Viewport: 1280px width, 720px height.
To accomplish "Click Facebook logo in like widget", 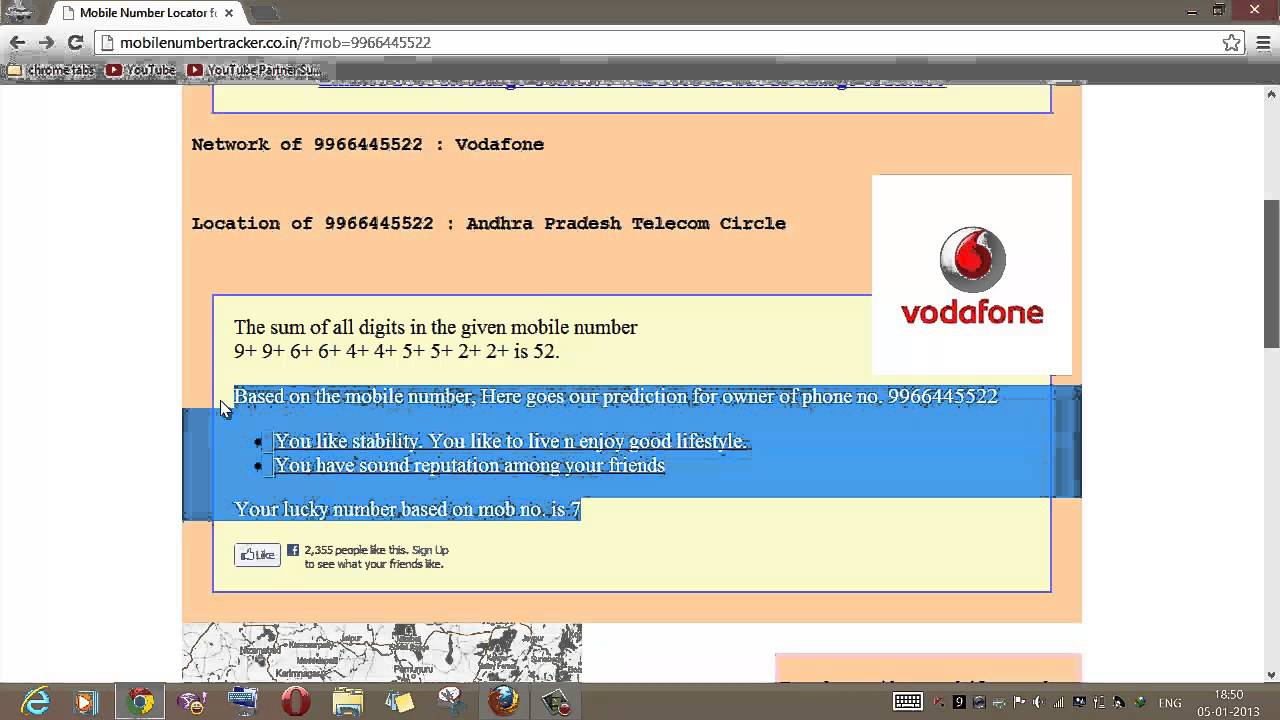I will pyautogui.click(x=293, y=550).
